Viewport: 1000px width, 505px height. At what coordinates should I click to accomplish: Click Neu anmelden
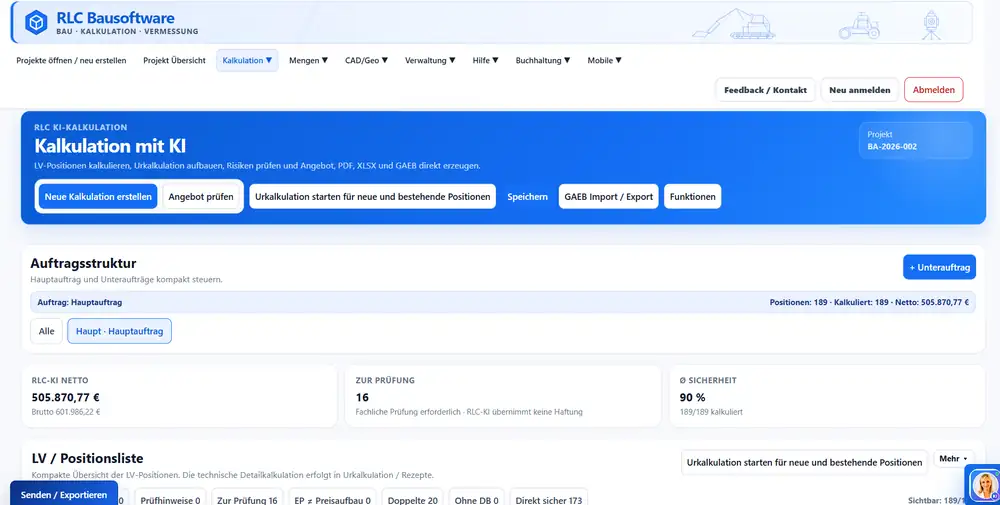[860, 90]
